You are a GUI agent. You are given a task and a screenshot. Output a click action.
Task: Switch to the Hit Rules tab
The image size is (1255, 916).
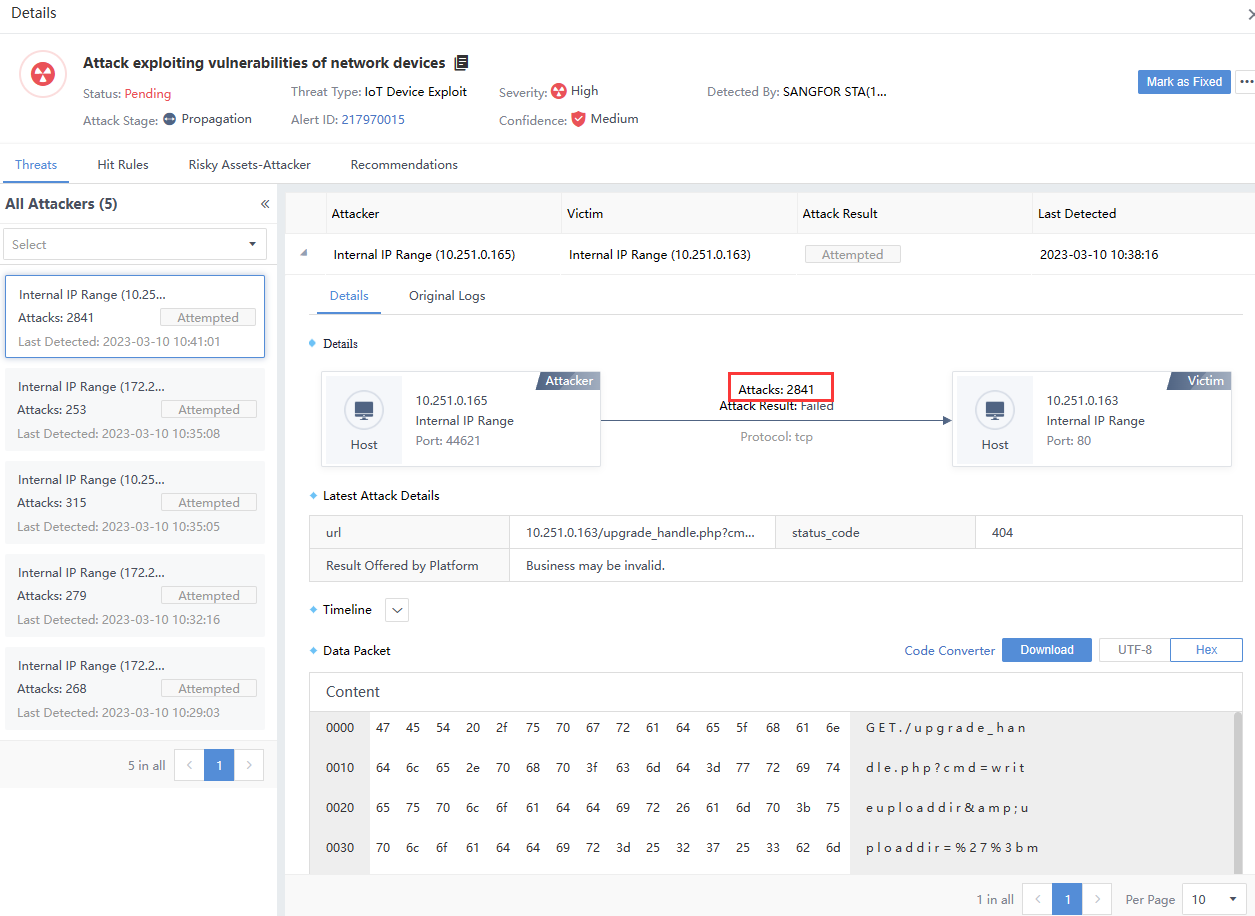point(123,165)
